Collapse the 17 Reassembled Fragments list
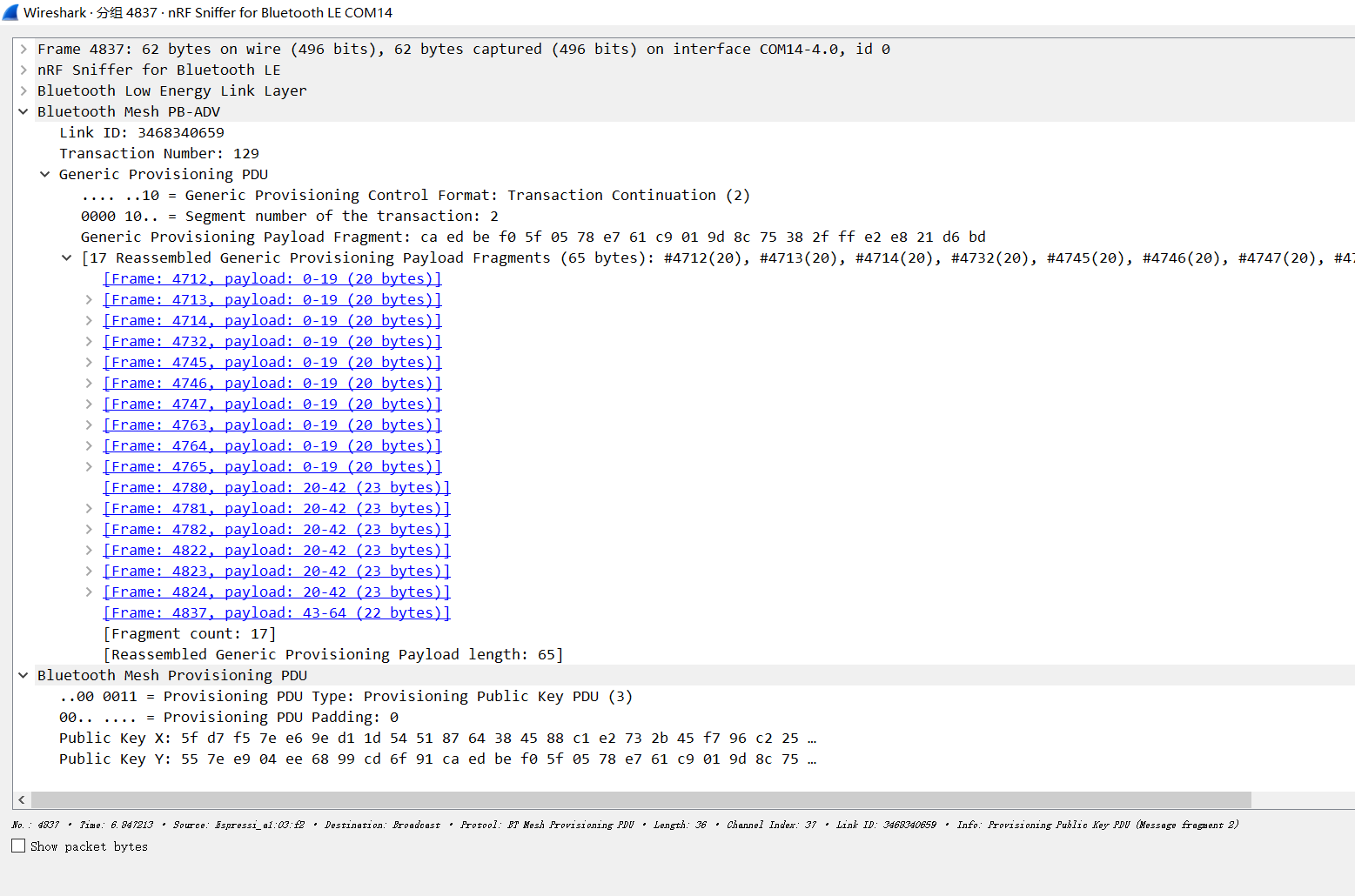 click(x=67, y=258)
